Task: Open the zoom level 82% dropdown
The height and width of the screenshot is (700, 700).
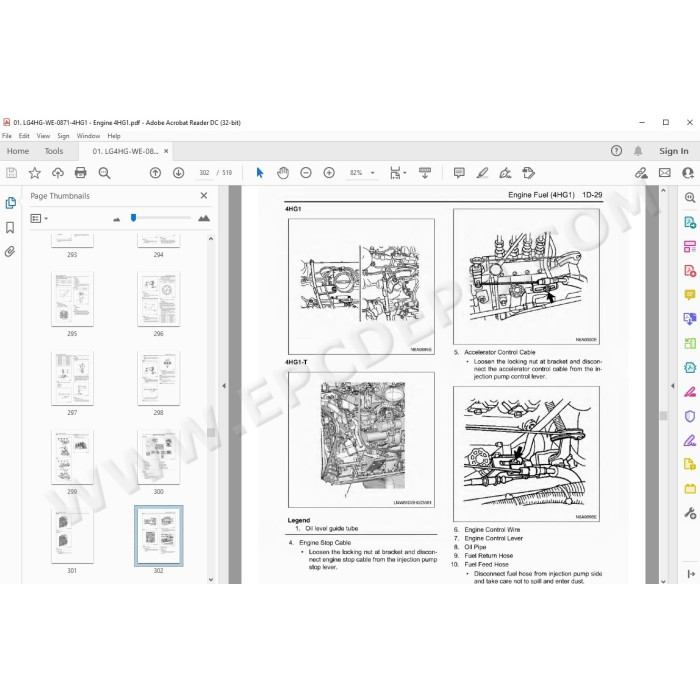Action: pos(373,173)
